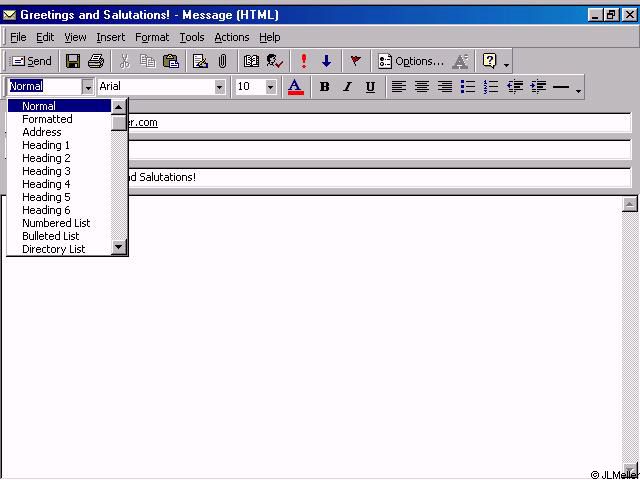Choose Heading 1 style

click(x=59, y=145)
